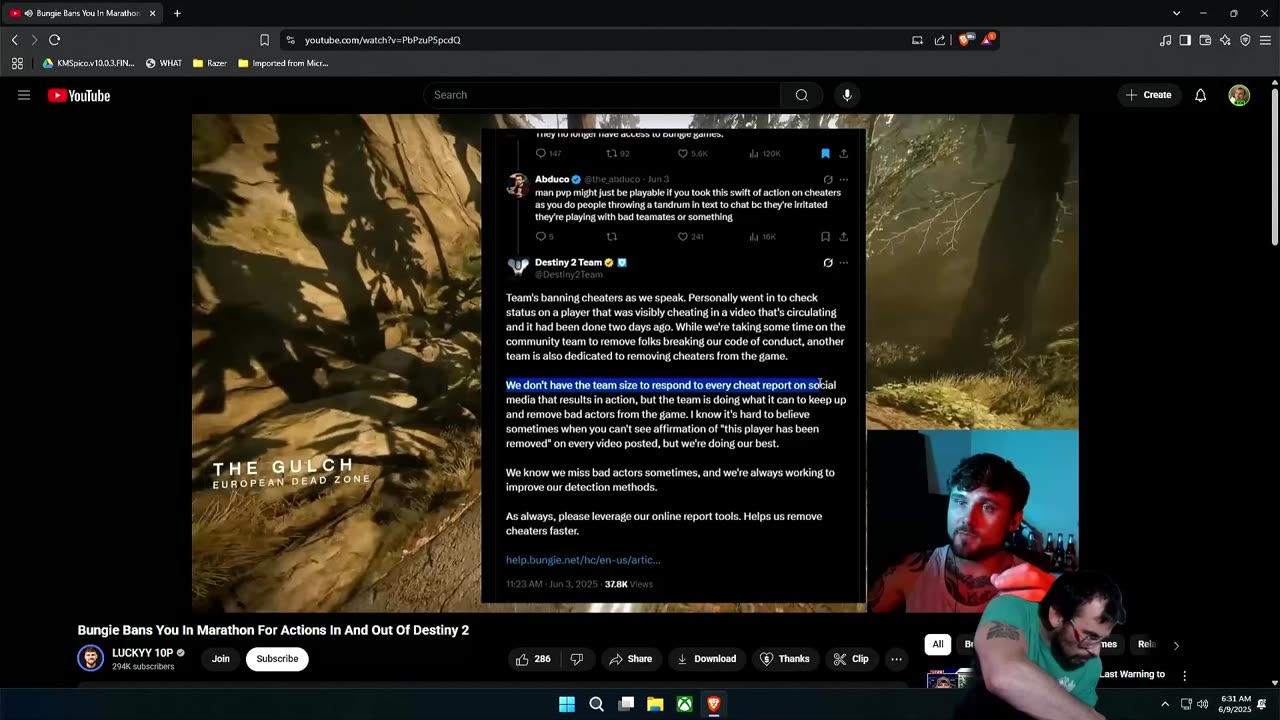
Task: Open the Brave Wallet
Action: click(1205, 40)
